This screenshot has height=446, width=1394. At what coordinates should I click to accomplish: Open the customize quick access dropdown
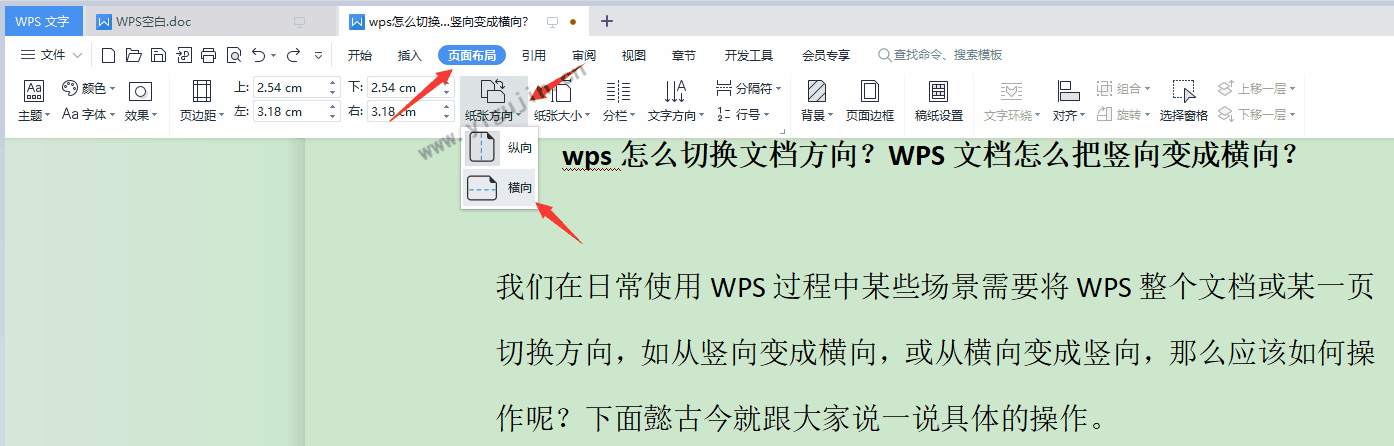click(x=319, y=55)
